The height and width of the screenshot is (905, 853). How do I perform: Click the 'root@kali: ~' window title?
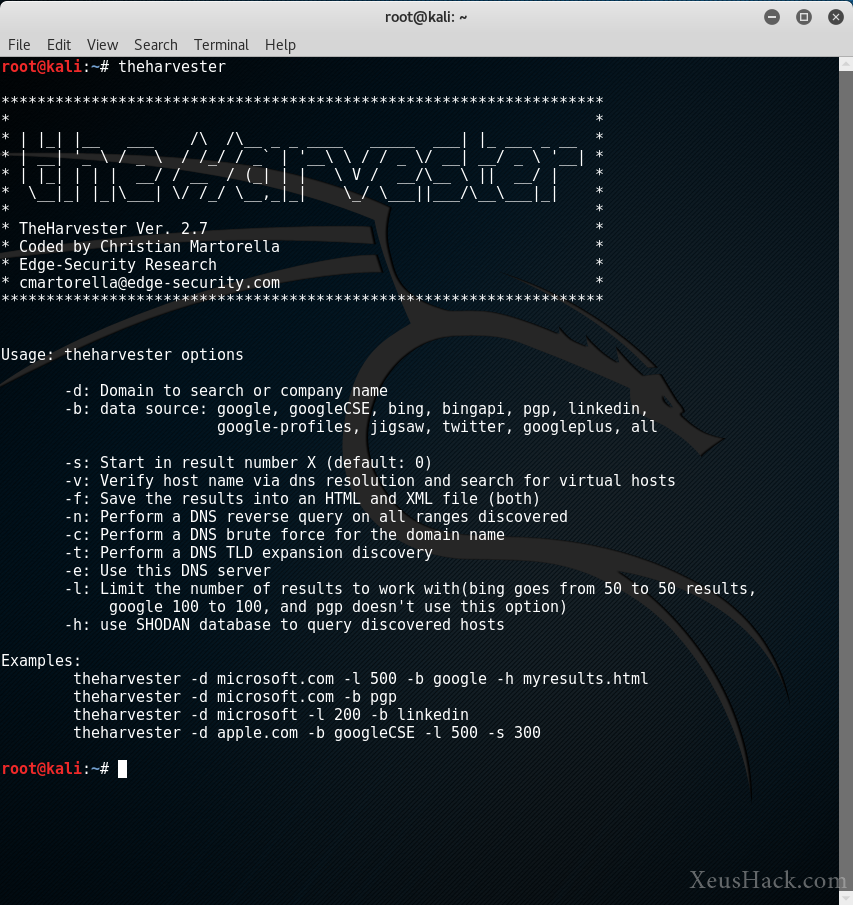tap(426, 17)
